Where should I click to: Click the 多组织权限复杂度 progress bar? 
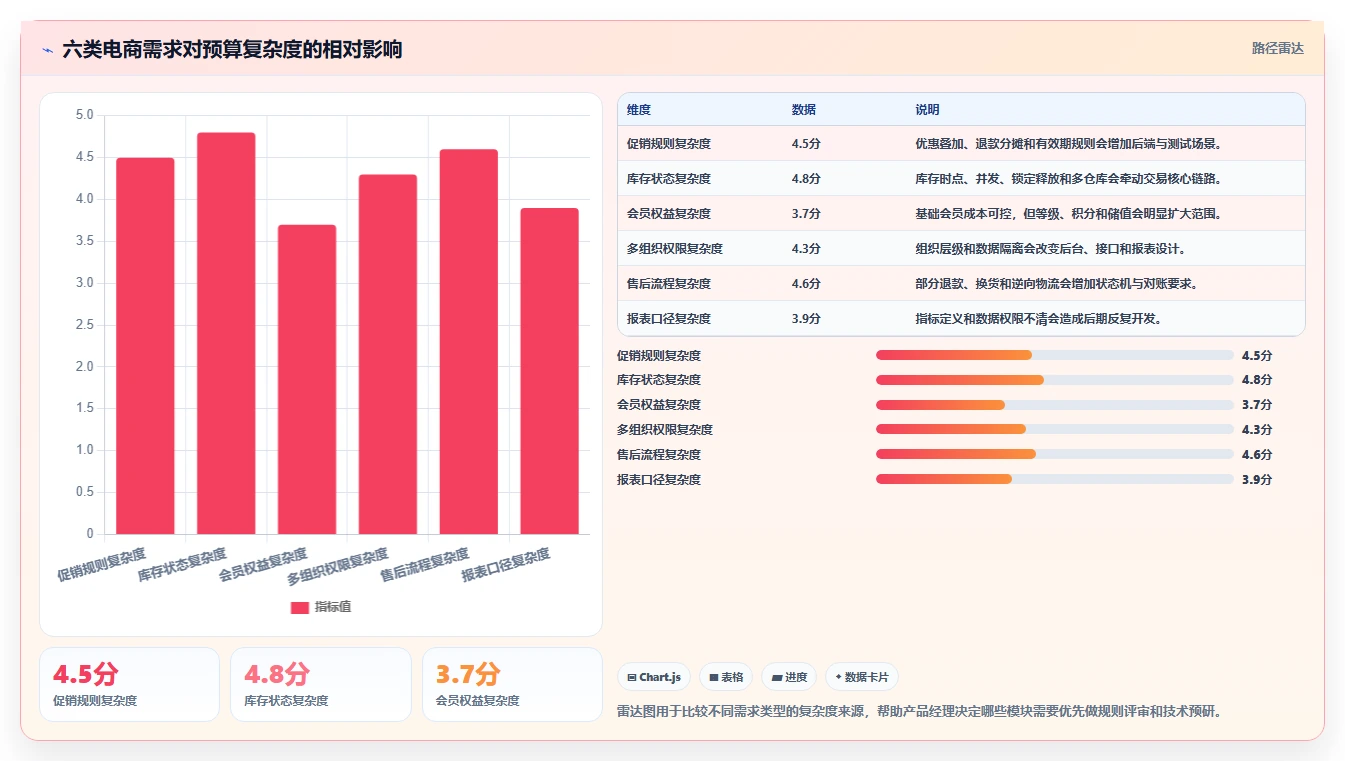point(1054,430)
